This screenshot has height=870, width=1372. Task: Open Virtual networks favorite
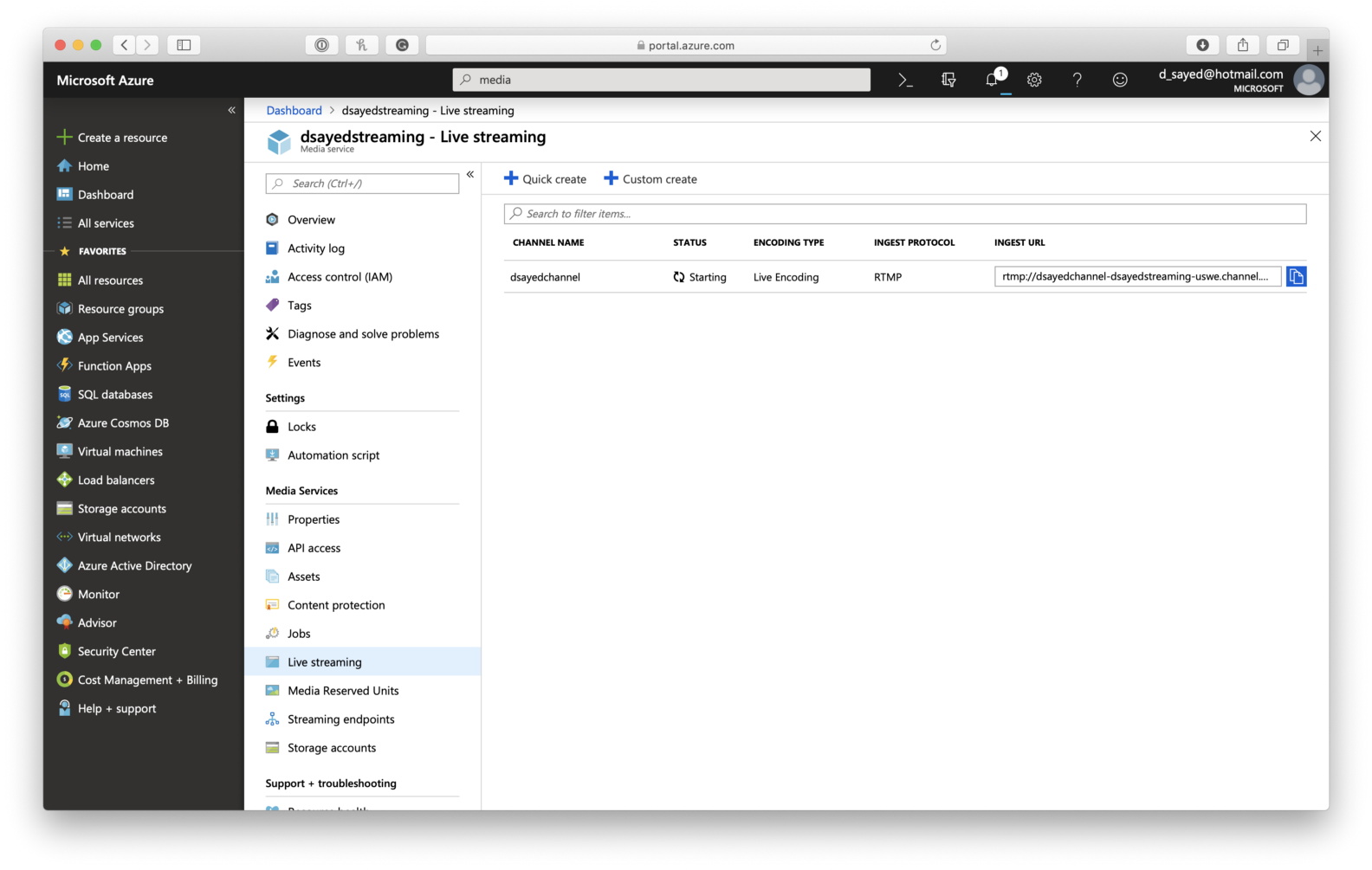click(108, 538)
